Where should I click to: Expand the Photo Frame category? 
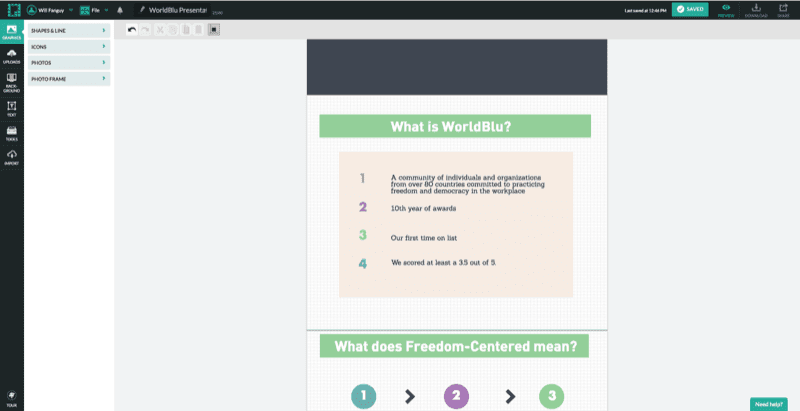coord(68,78)
